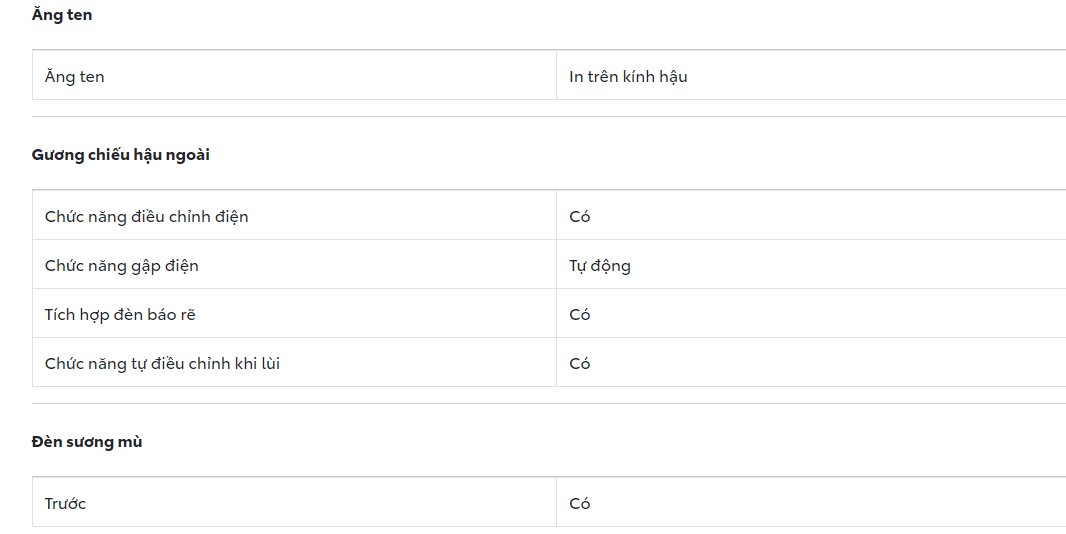
Task: Click Có value for tự điều chỉnh khi lùi
Action: pyautogui.click(x=580, y=363)
